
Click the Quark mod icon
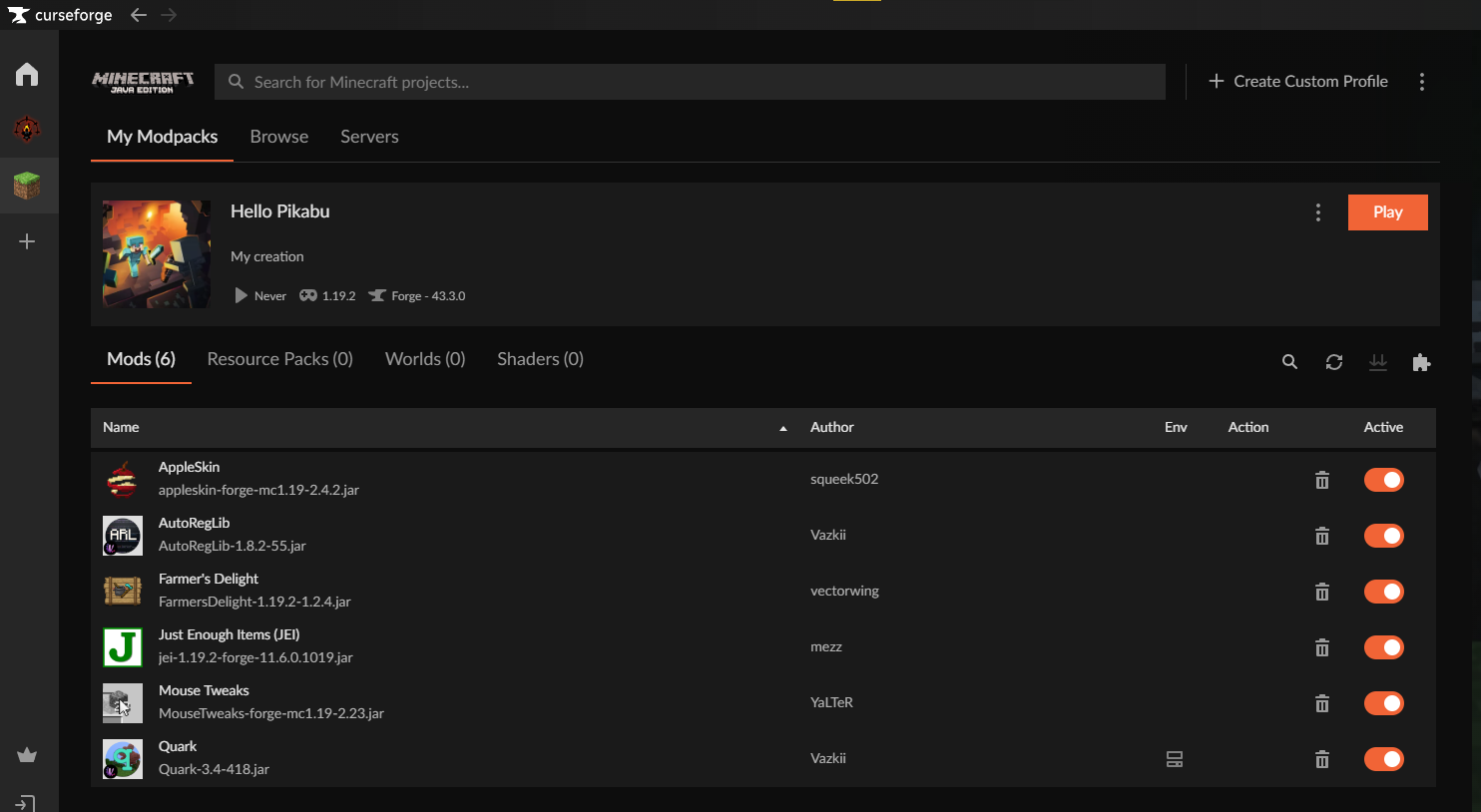123,759
